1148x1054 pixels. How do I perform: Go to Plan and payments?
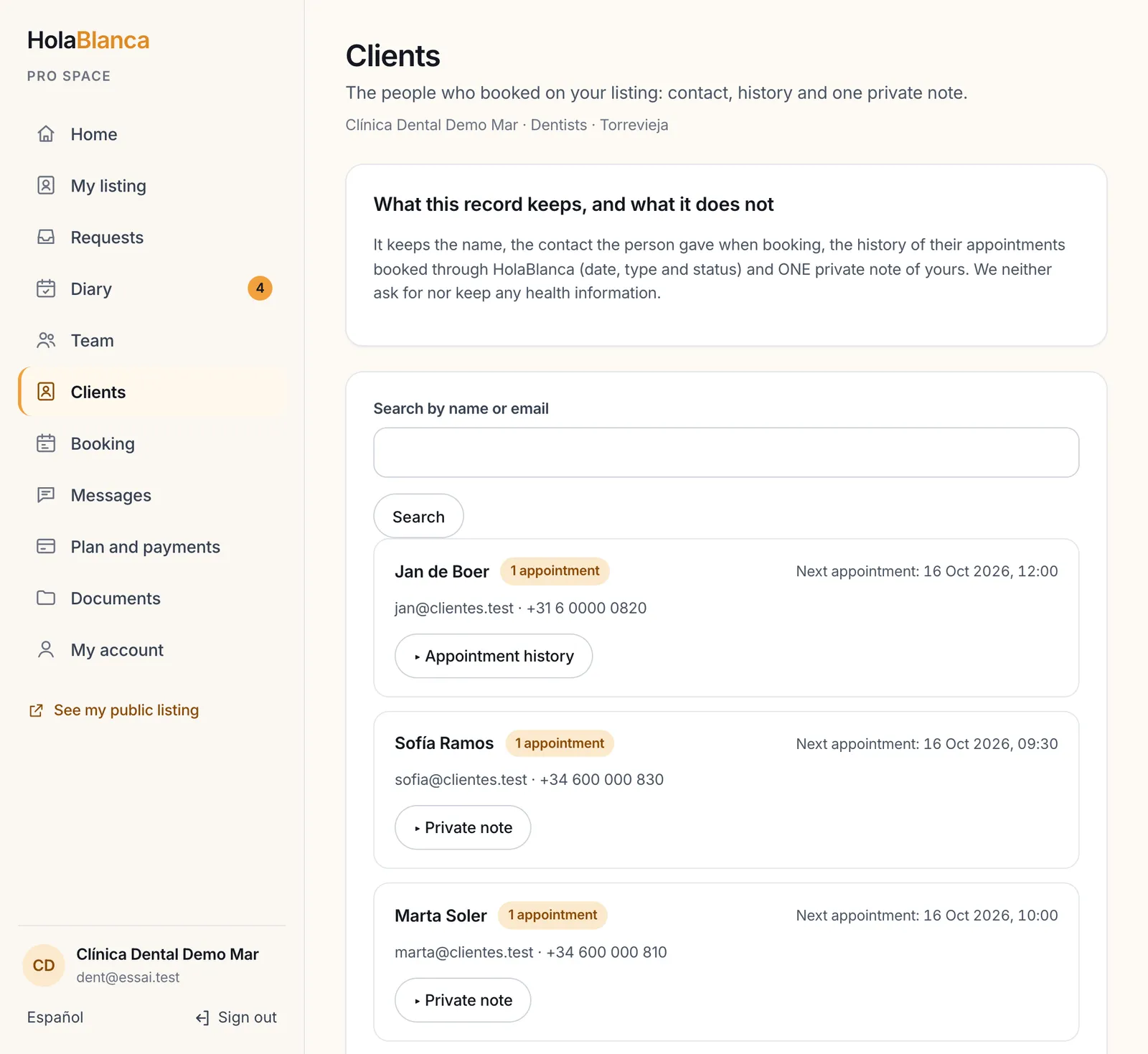[x=154, y=547]
